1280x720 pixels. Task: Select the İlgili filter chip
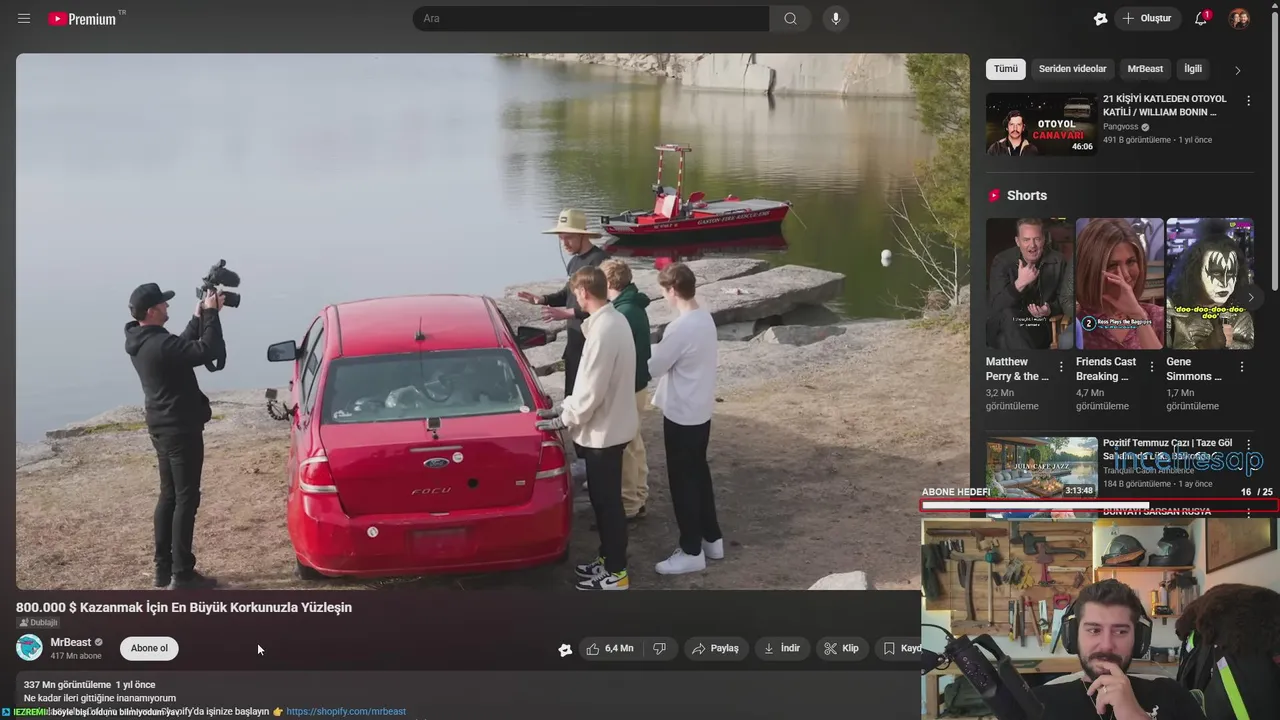click(x=1193, y=69)
